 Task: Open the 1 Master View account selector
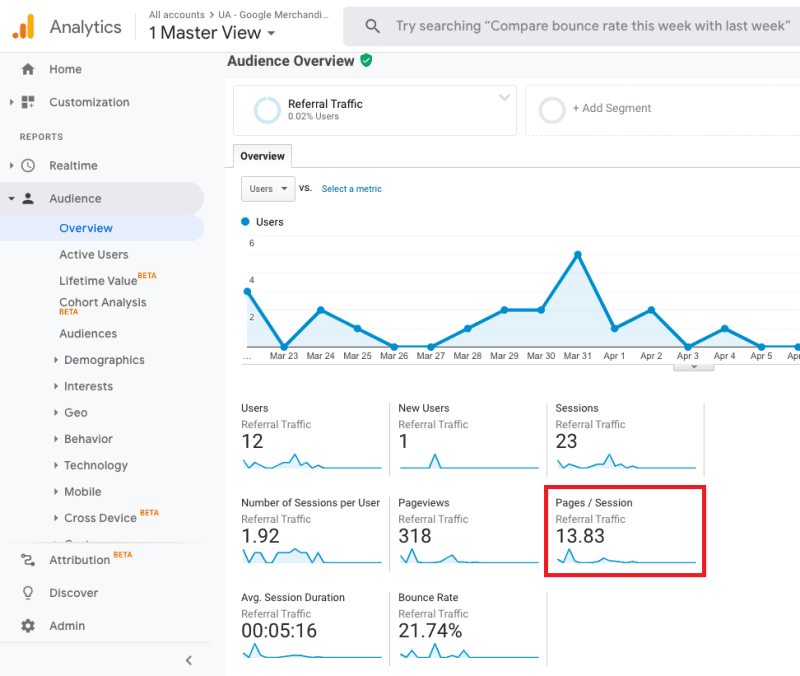click(212, 33)
